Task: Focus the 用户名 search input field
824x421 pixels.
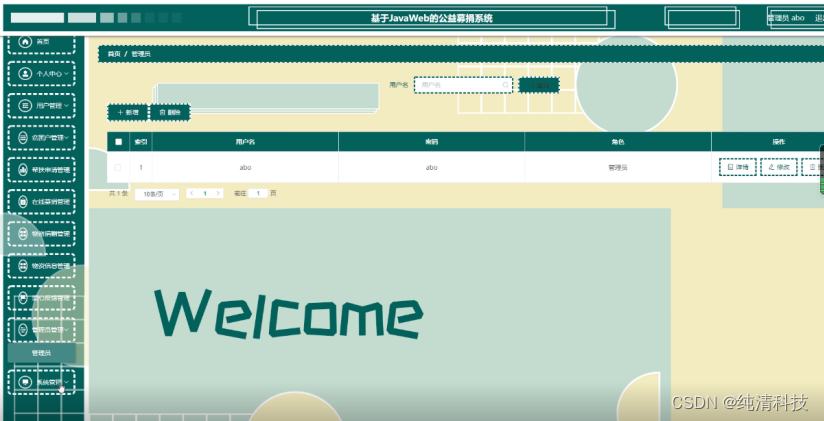Action: pos(463,85)
